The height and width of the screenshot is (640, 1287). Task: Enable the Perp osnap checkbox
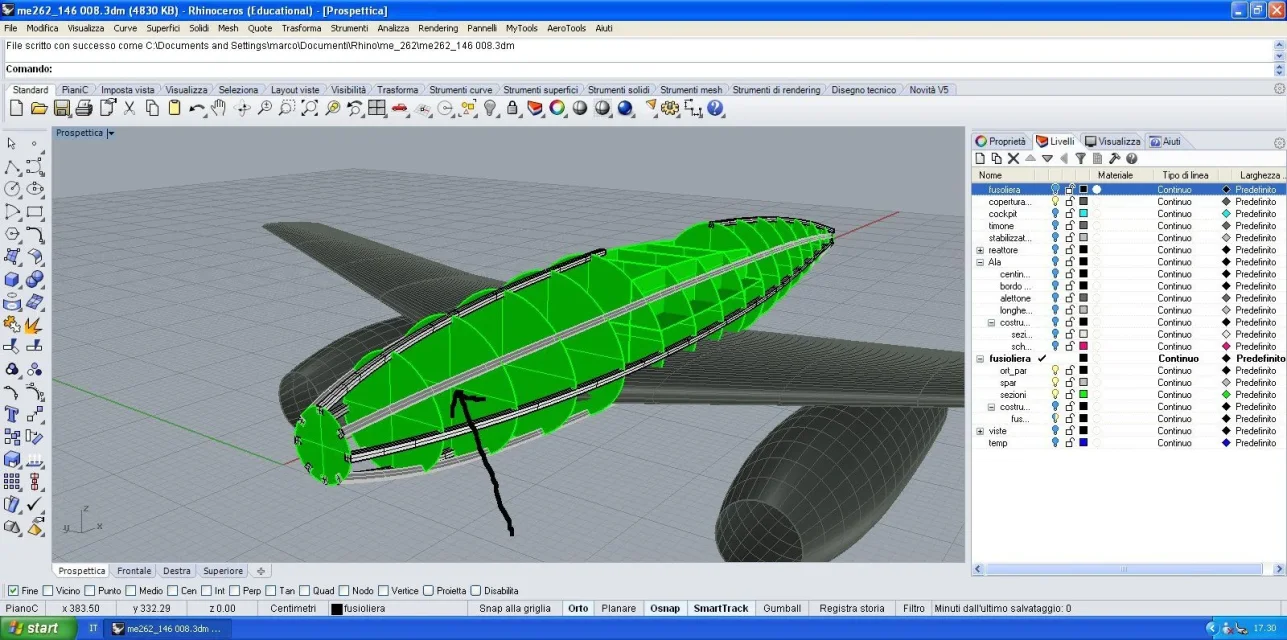click(237, 591)
